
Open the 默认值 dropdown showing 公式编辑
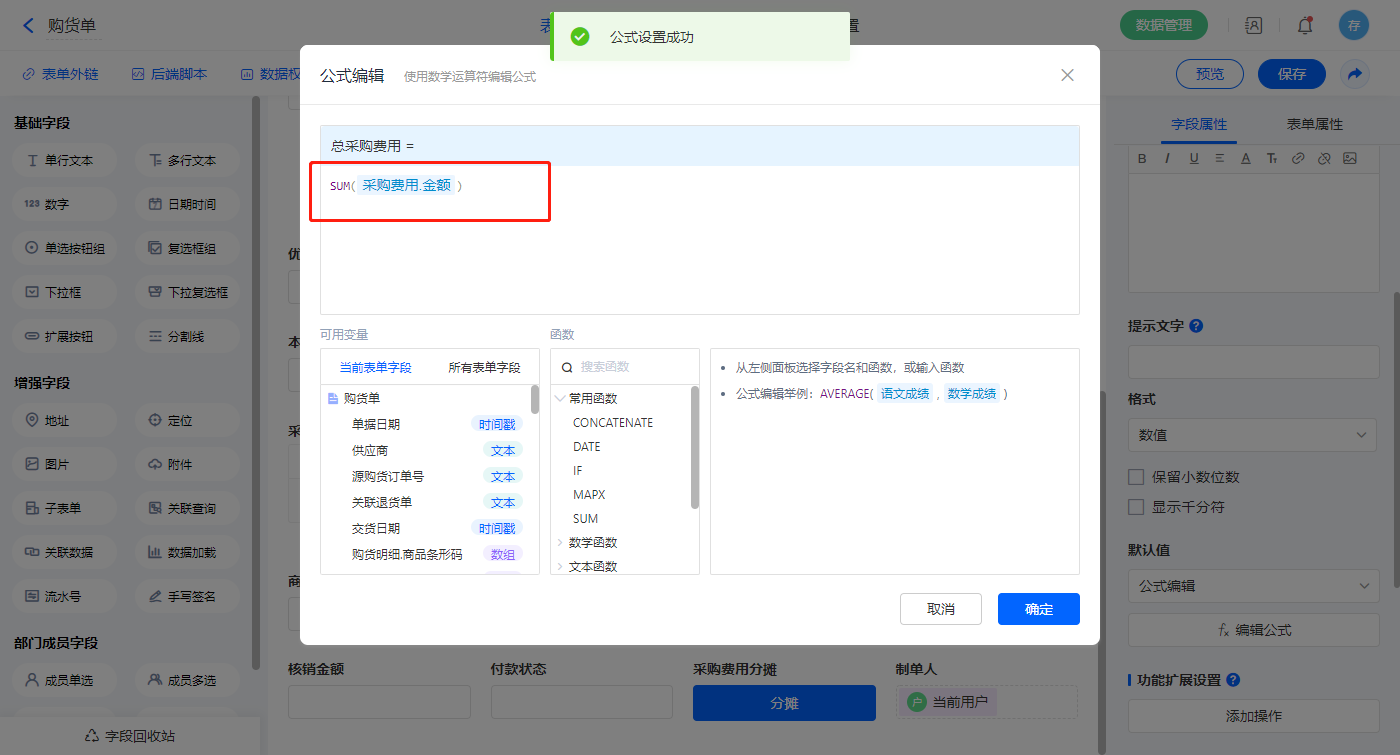click(1252, 586)
